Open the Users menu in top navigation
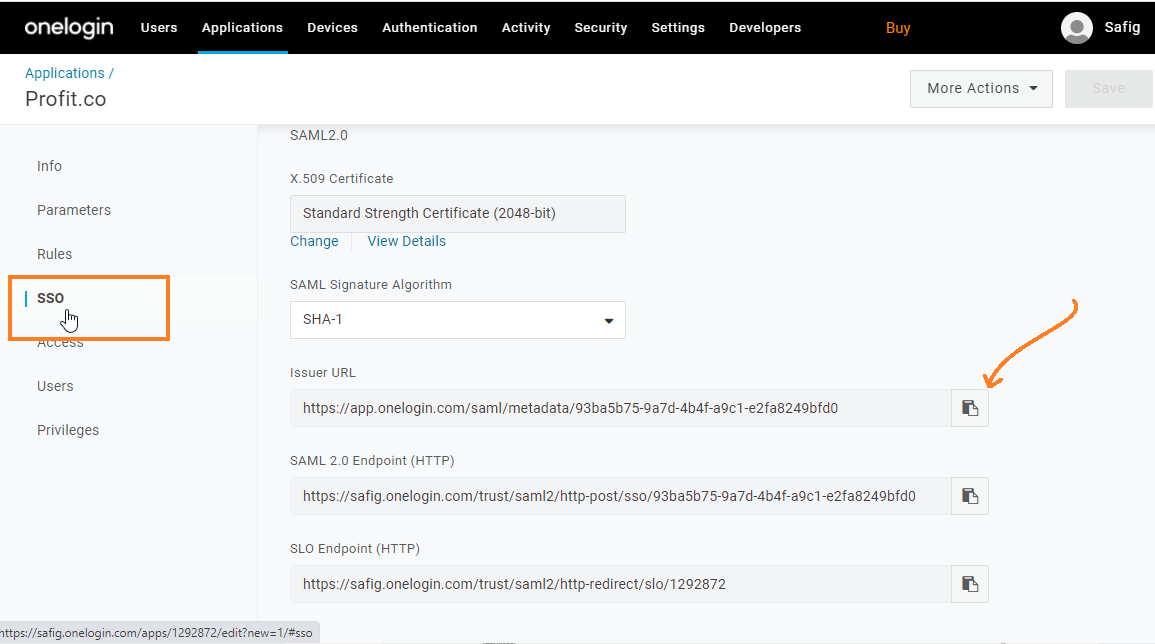Screen dimensions: 1155x644 (159, 28)
